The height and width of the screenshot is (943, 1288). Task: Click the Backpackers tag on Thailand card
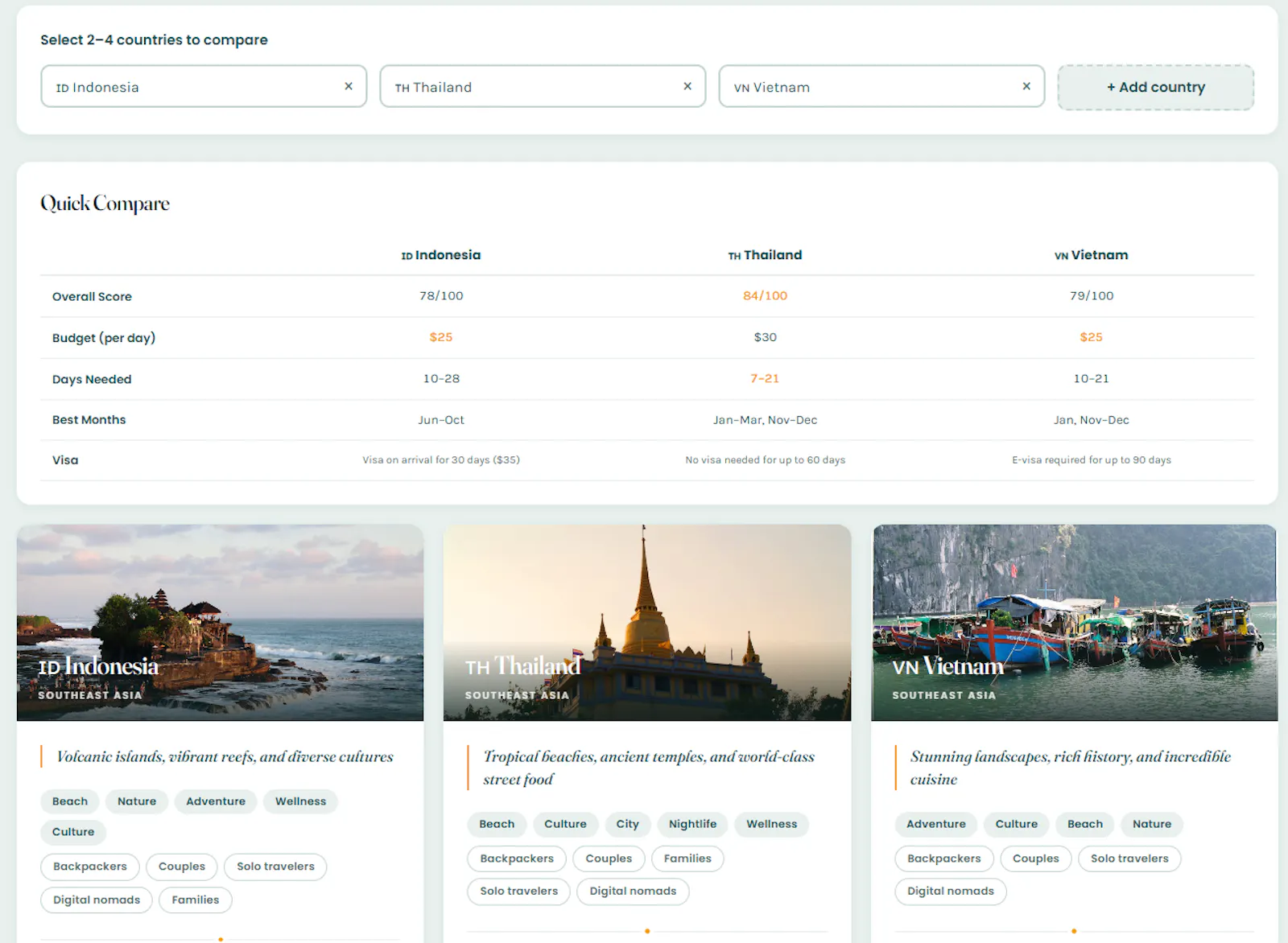click(x=517, y=859)
